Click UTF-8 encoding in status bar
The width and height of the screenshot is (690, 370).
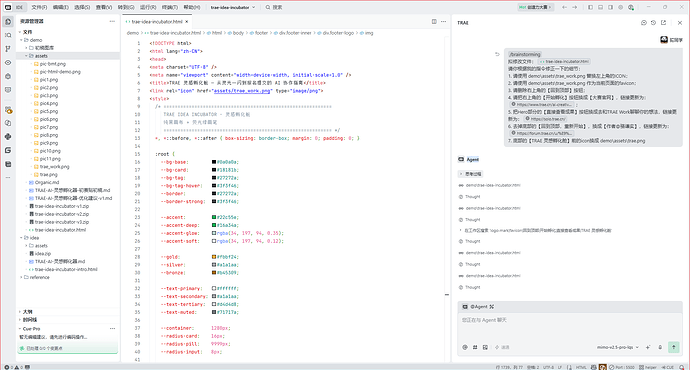tap(548, 367)
